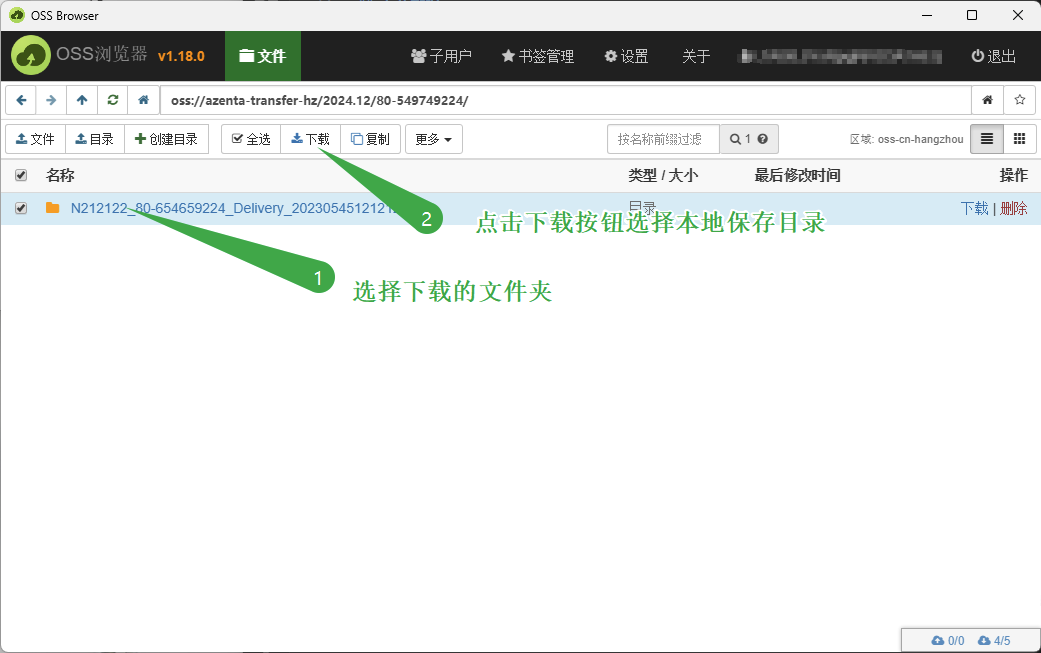The height and width of the screenshot is (653, 1041).
Task: Uncheck the checkbox next to the N212122 folder
Action: 21,208
